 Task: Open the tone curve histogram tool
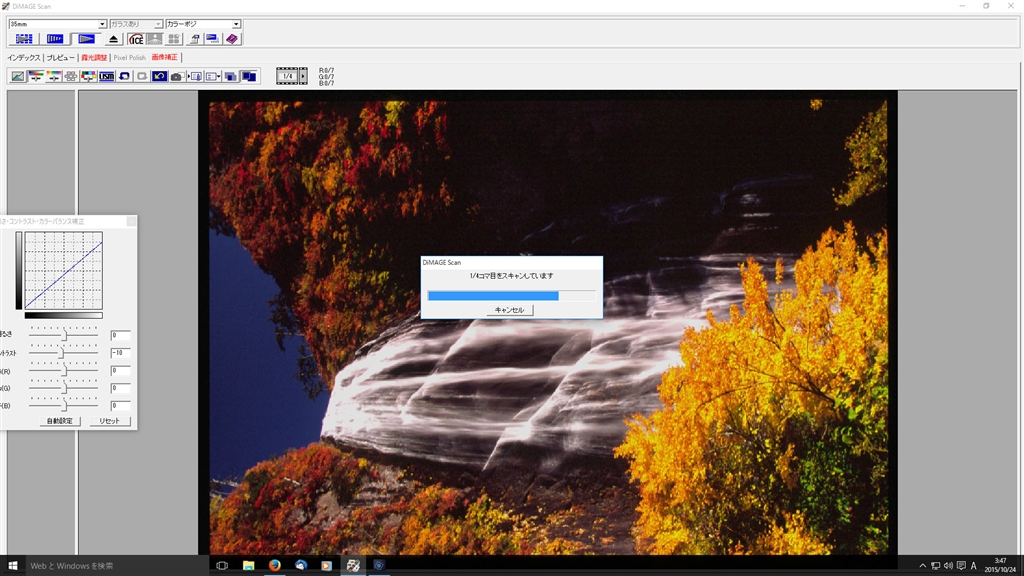(18, 76)
